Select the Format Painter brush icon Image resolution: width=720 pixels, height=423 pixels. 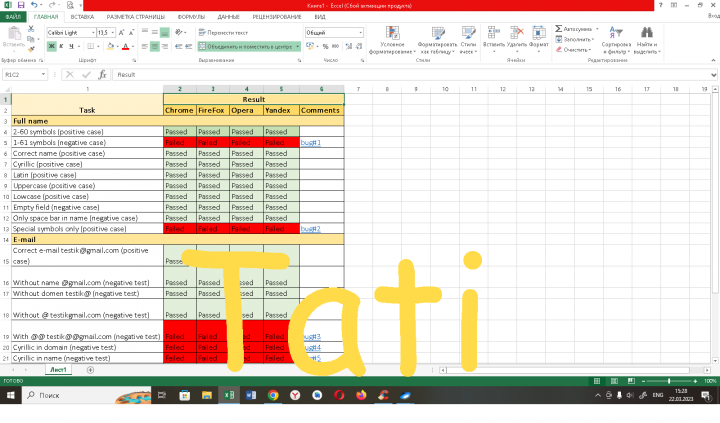[x=31, y=49]
